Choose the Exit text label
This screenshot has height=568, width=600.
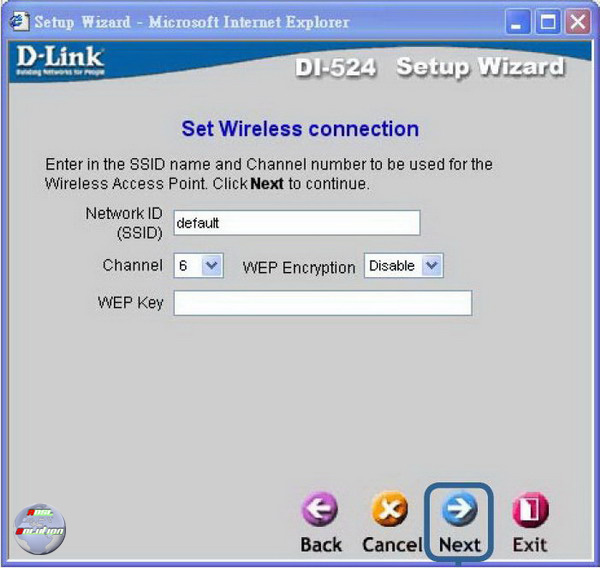click(529, 545)
